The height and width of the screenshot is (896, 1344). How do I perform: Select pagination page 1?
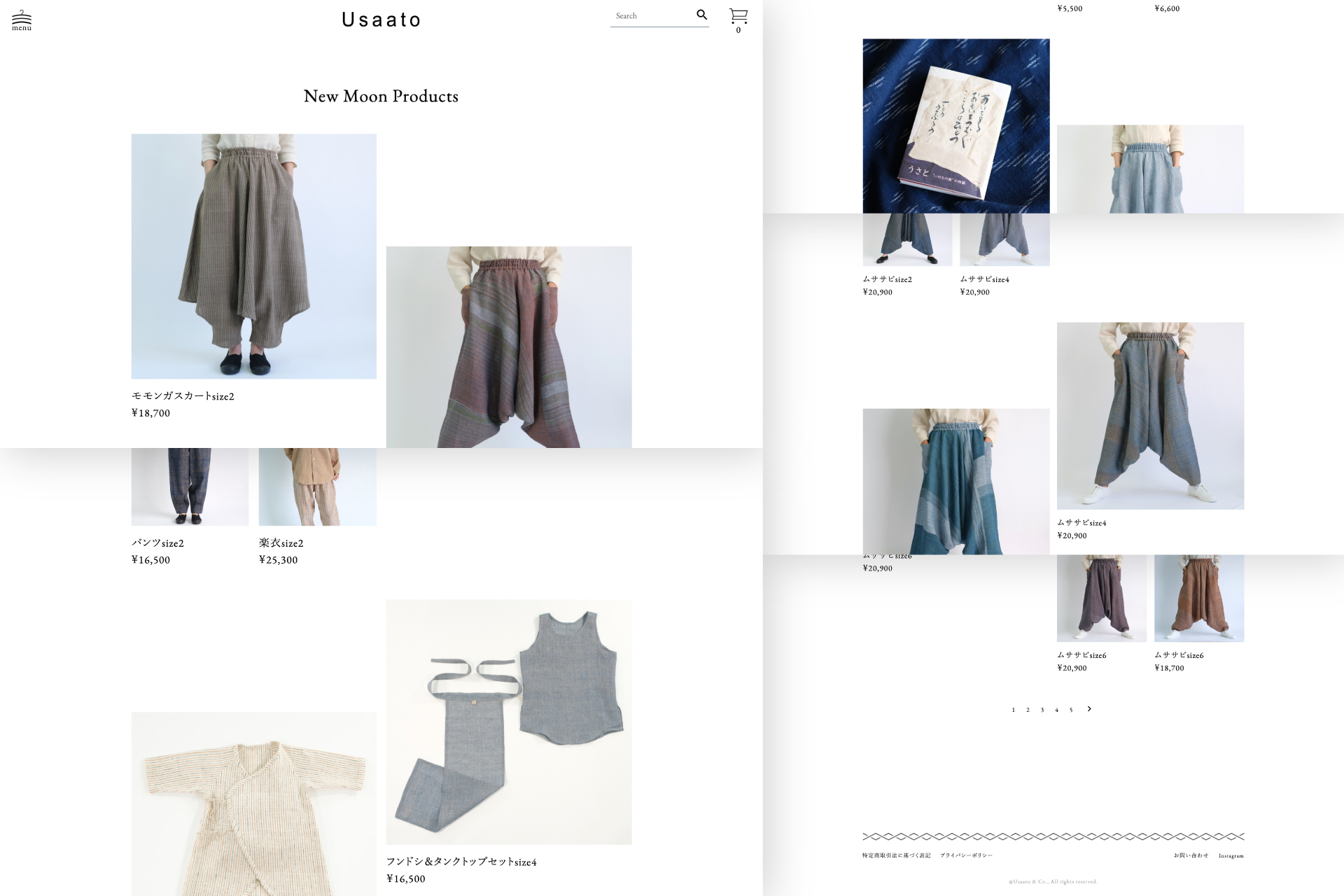(1013, 709)
